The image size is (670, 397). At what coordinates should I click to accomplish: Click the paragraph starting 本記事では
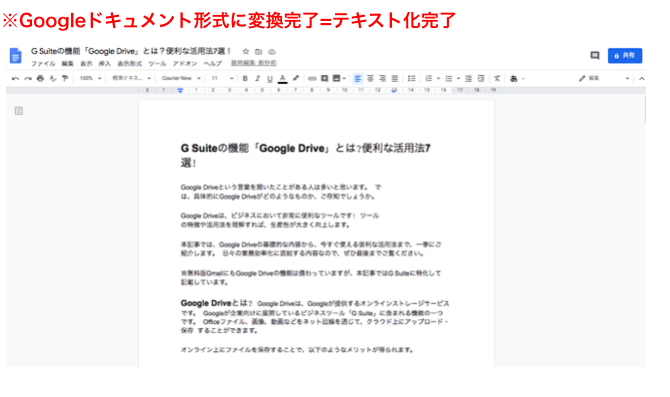(311, 249)
